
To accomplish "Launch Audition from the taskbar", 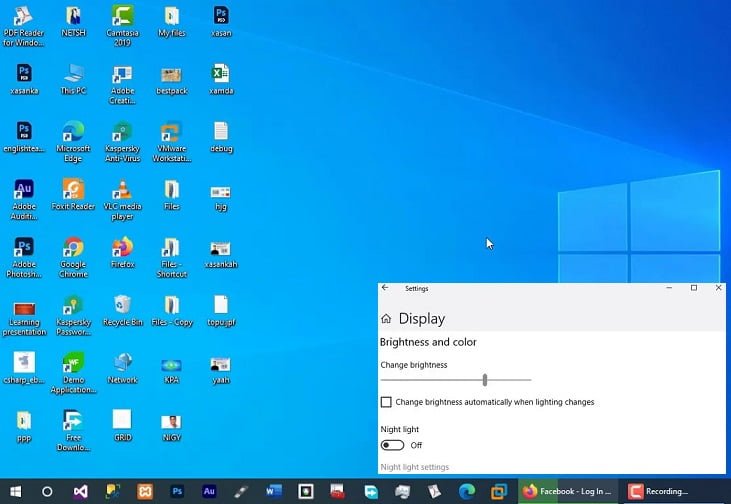I will point(209,491).
